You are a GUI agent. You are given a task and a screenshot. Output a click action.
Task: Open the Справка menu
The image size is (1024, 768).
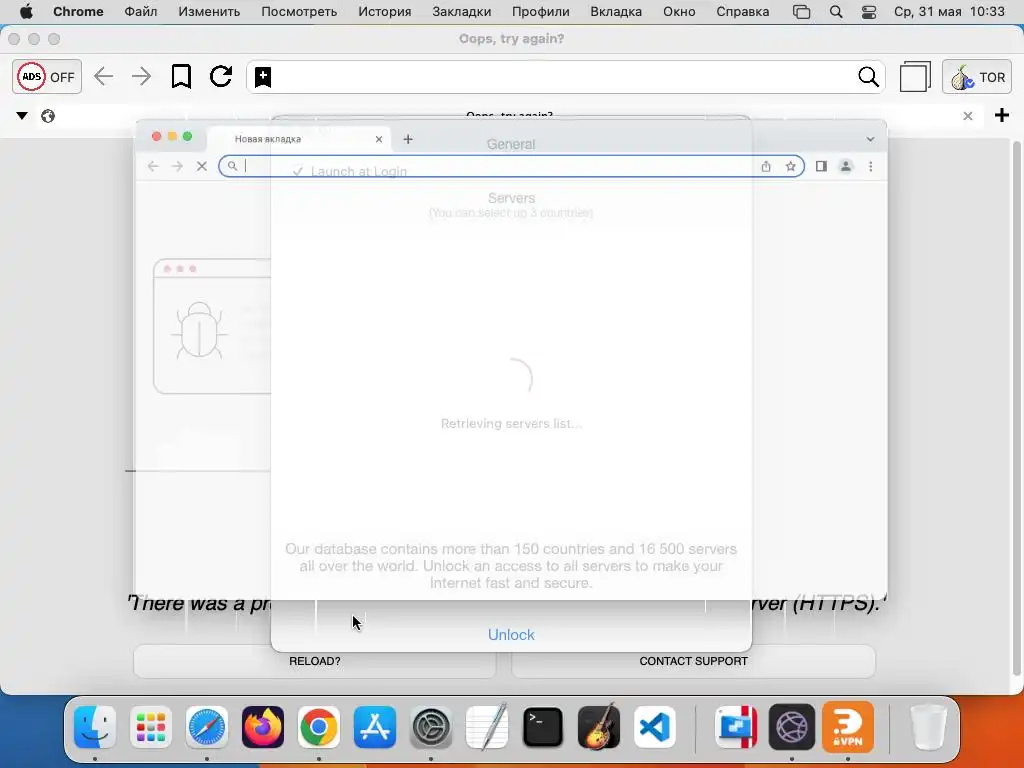pos(743,12)
